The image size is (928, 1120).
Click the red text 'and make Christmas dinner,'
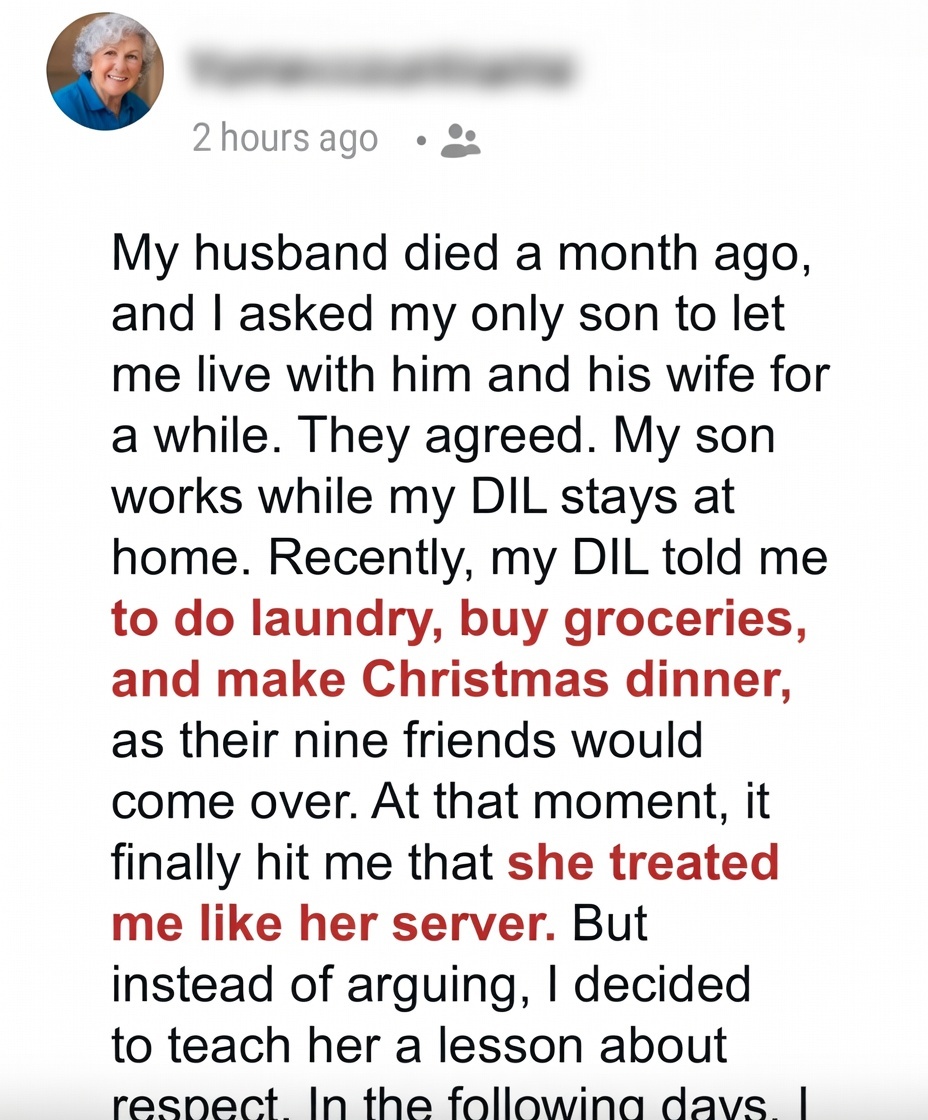pyautogui.click(x=451, y=680)
